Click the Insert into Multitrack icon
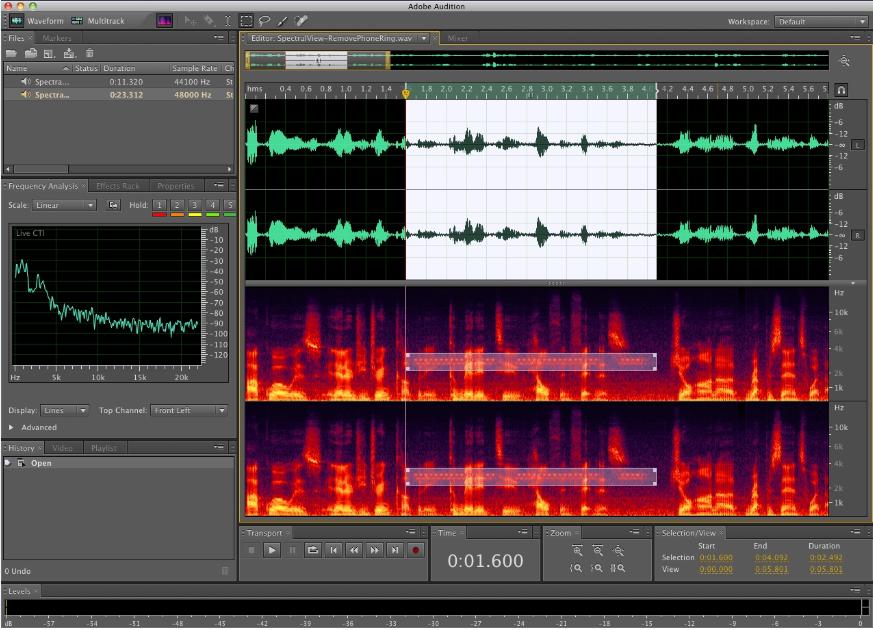This screenshot has height=630, width=873. point(69,53)
